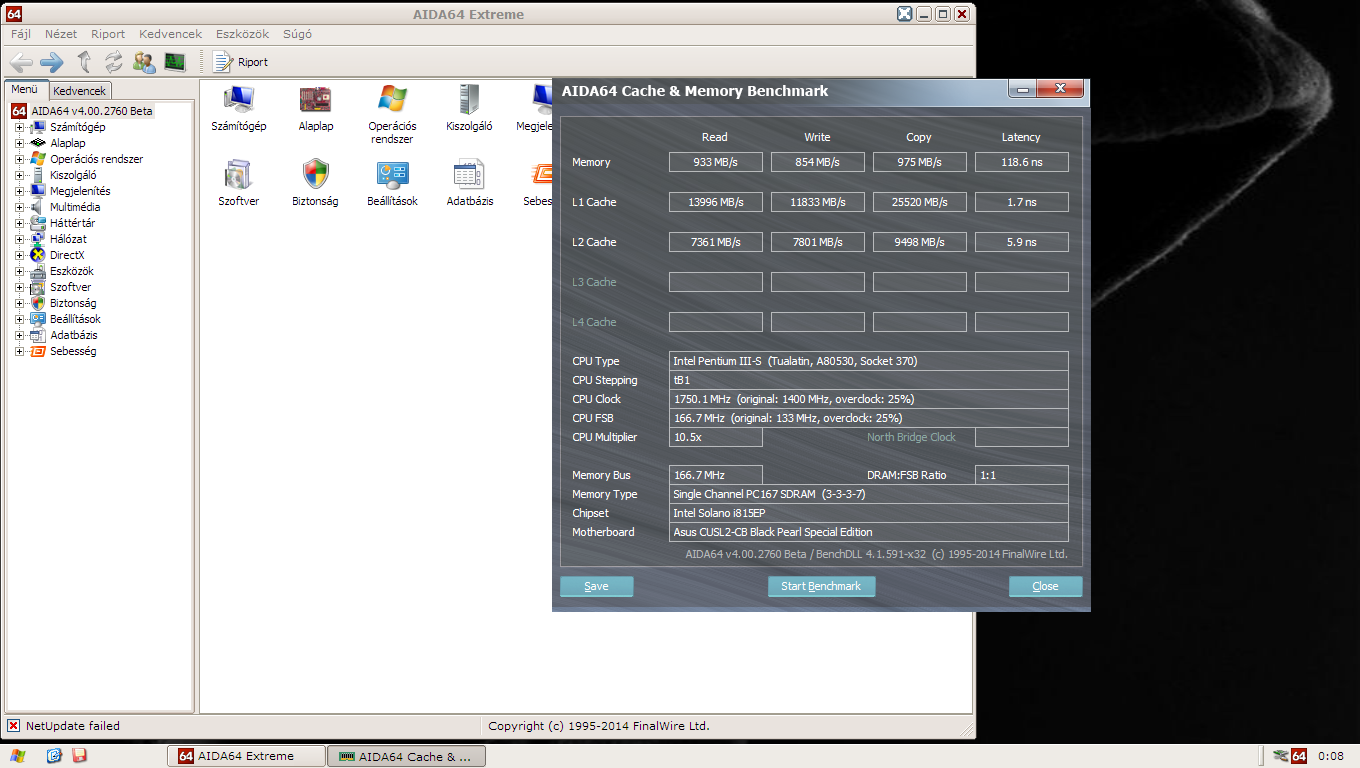1360x768 pixels.
Task: Click the Windows Start button
Action: (17, 756)
